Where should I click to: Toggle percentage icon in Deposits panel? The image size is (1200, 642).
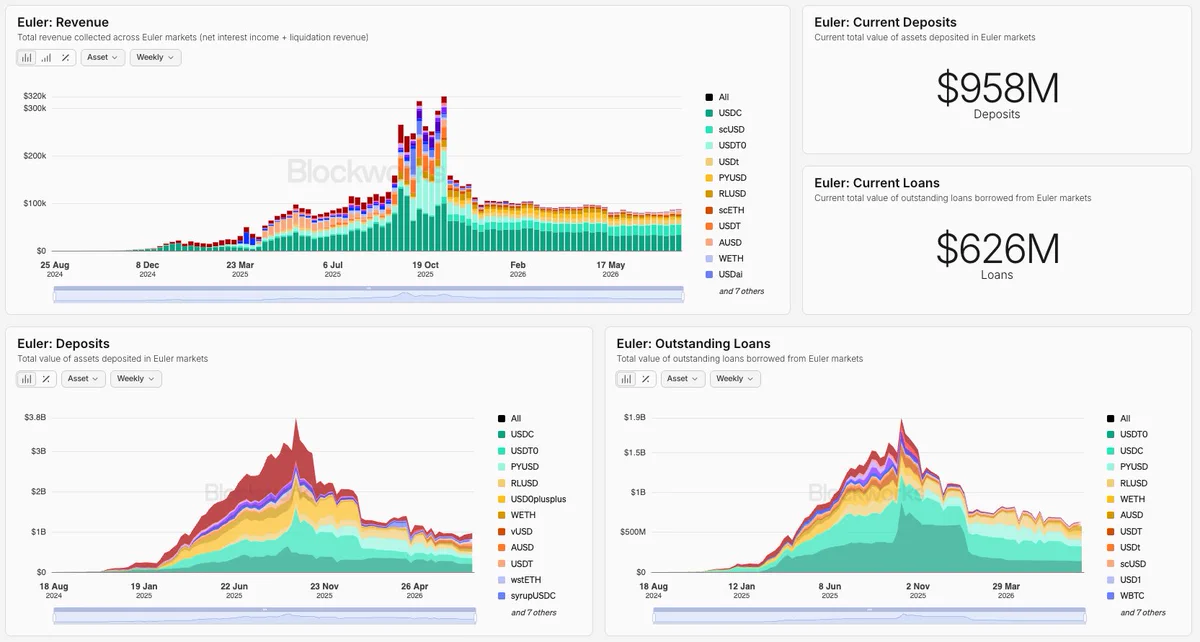click(x=46, y=379)
